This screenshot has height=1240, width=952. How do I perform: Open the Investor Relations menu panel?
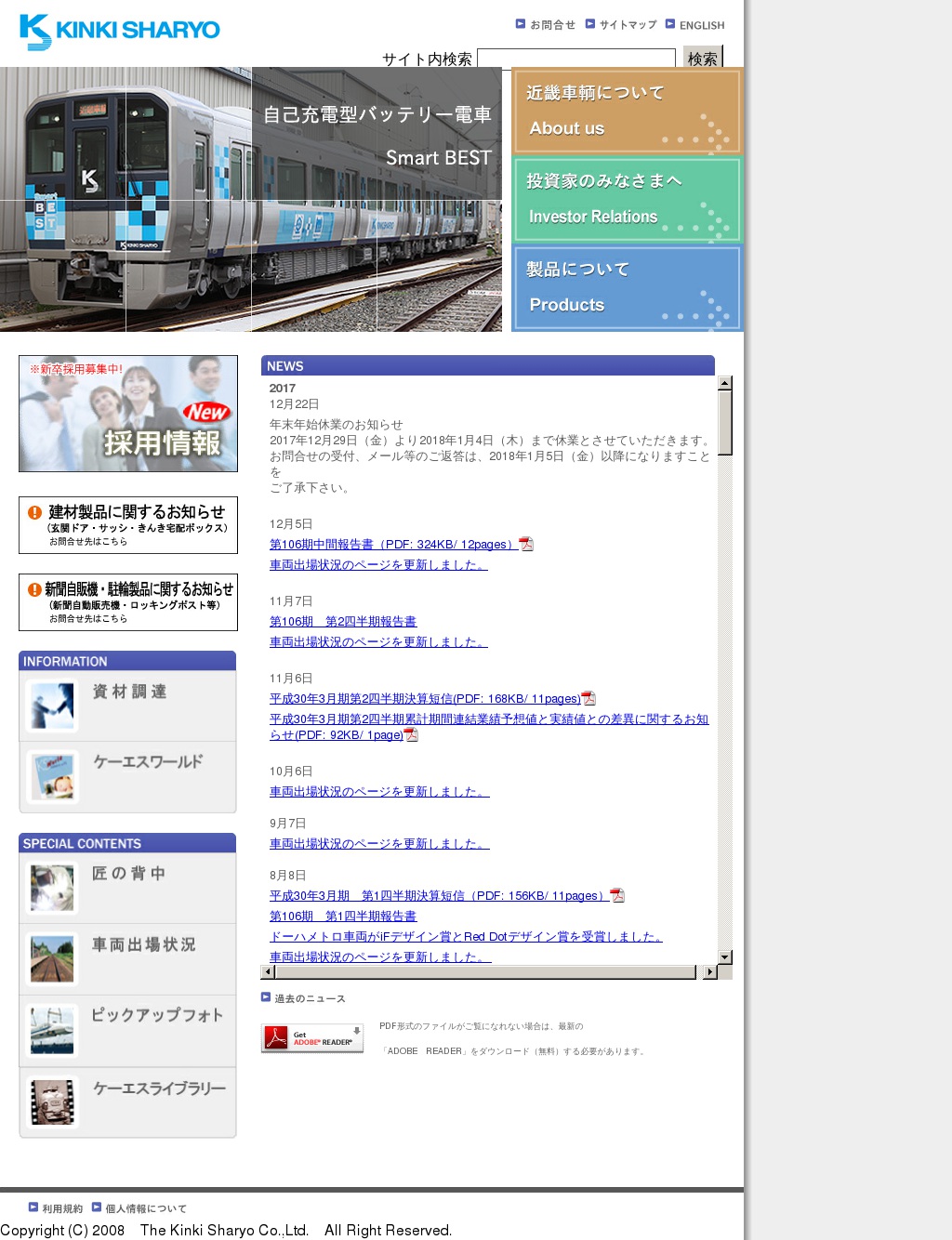[627, 199]
